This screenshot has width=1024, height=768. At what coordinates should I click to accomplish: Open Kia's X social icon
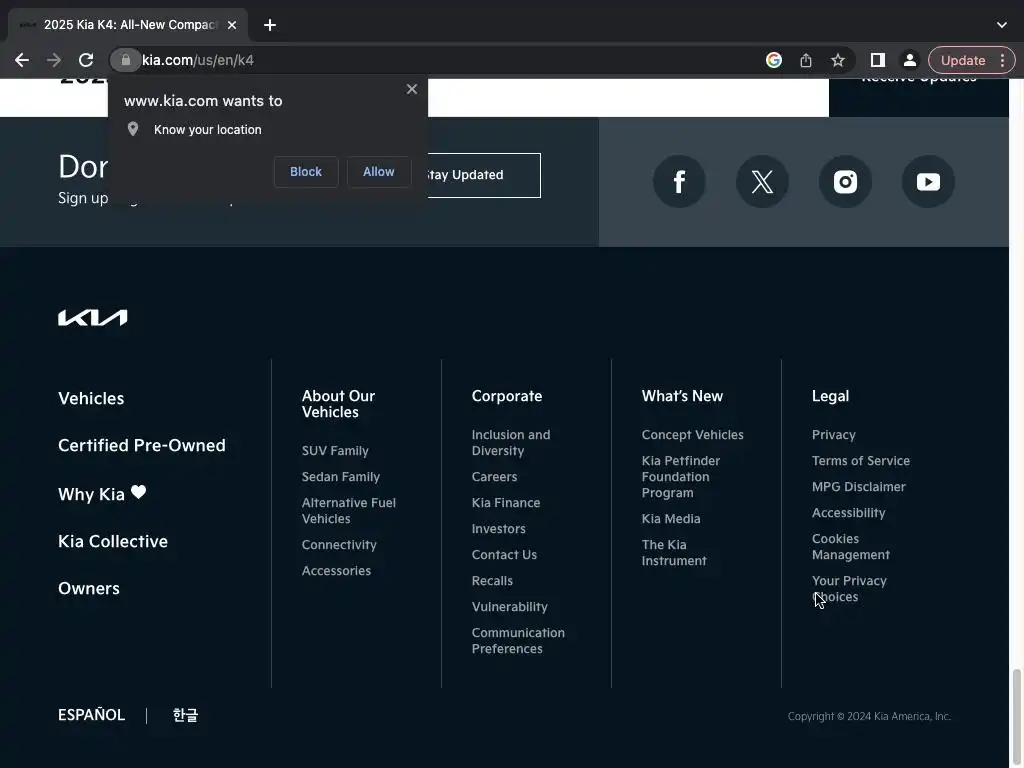click(x=762, y=182)
